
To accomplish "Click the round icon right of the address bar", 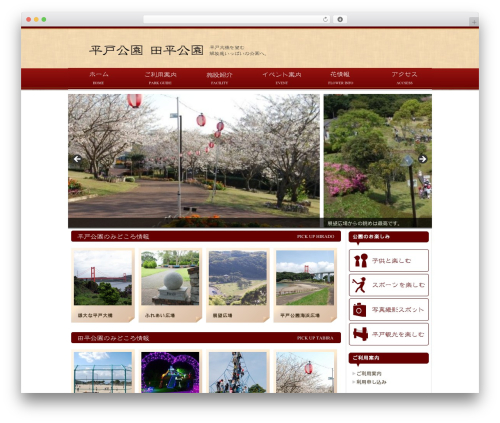I will pos(340,19).
